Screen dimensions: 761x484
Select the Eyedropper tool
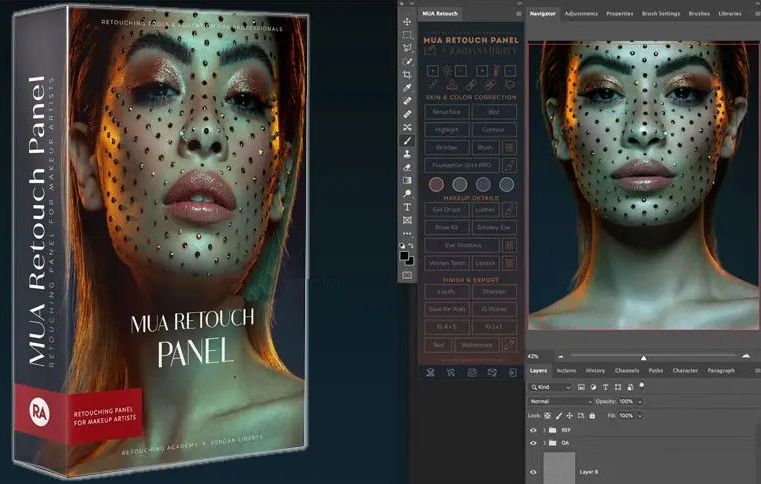coord(407,87)
